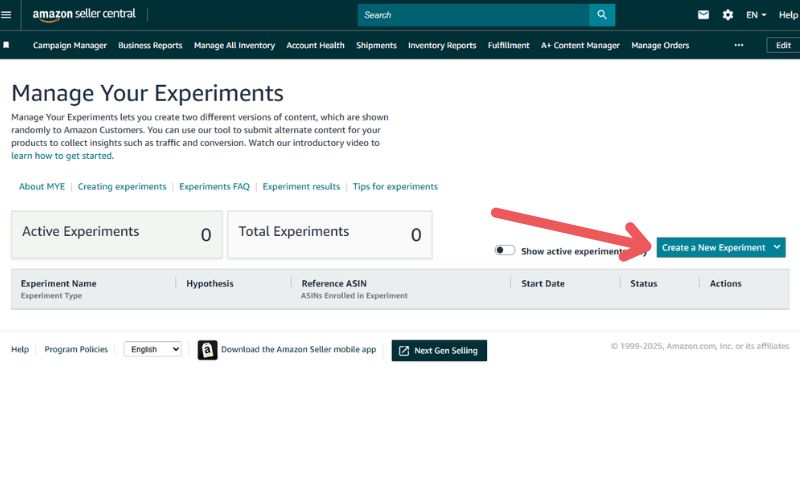800x500 pixels.
Task: Click the footer Help link
Action: point(20,349)
